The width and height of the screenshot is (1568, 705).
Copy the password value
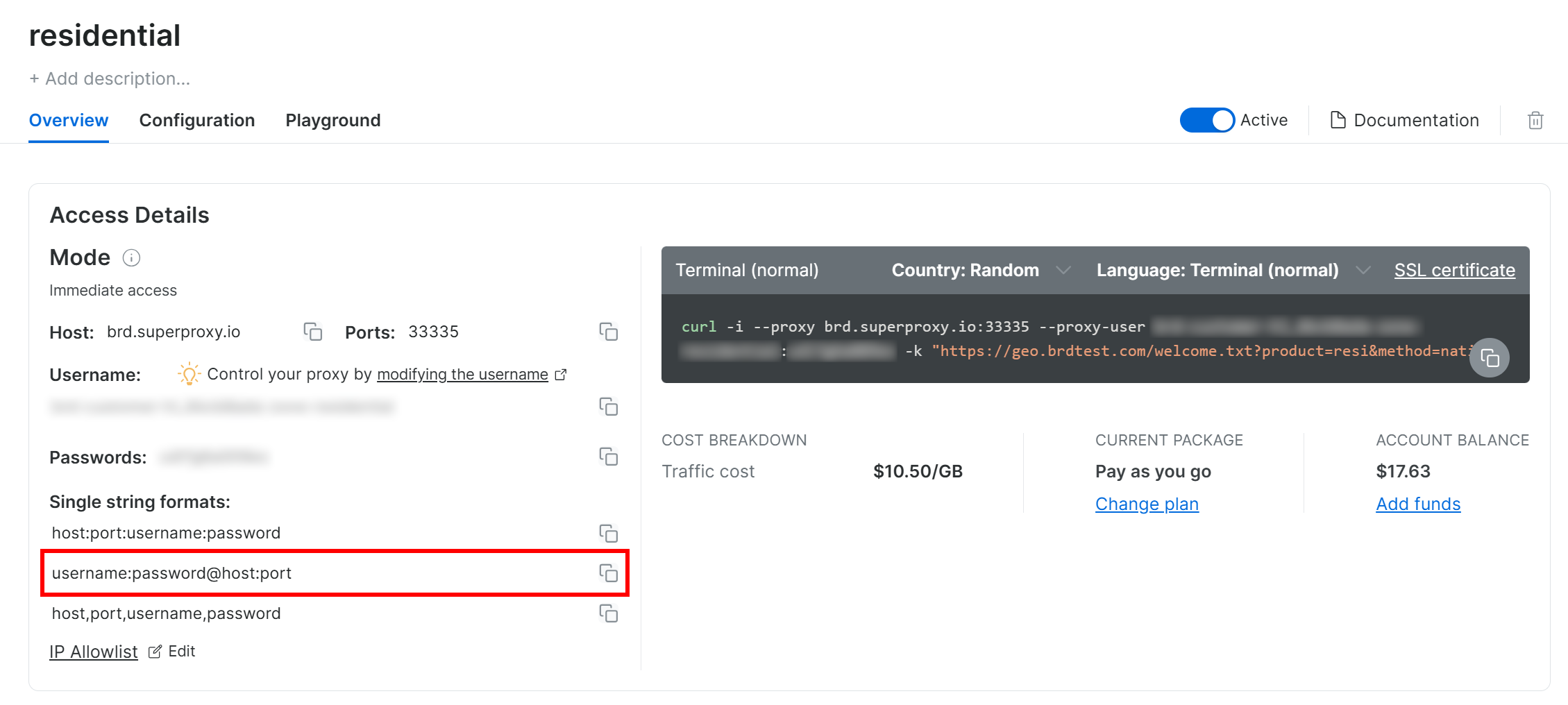pos(609,457)
